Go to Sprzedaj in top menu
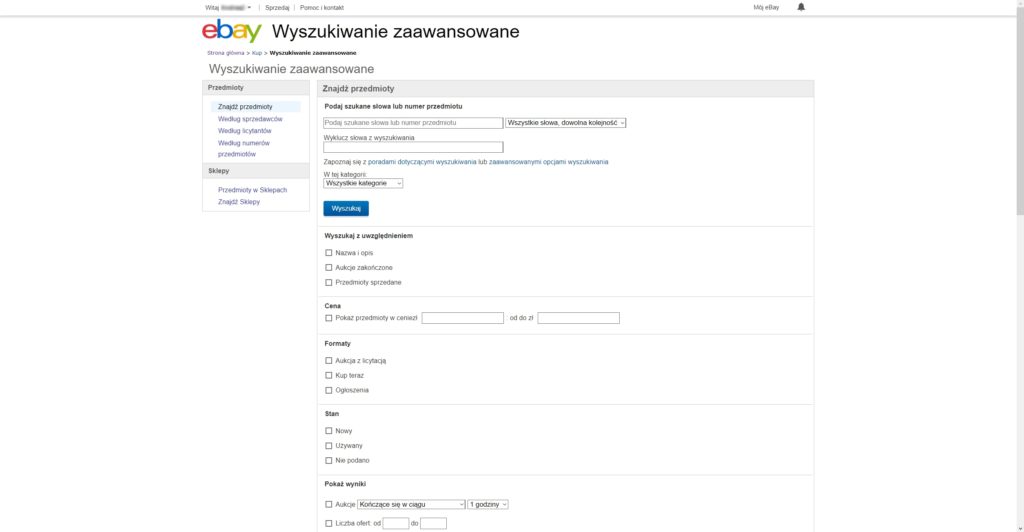The height and width of the screenshot is (532, 1024). point(277,7)
